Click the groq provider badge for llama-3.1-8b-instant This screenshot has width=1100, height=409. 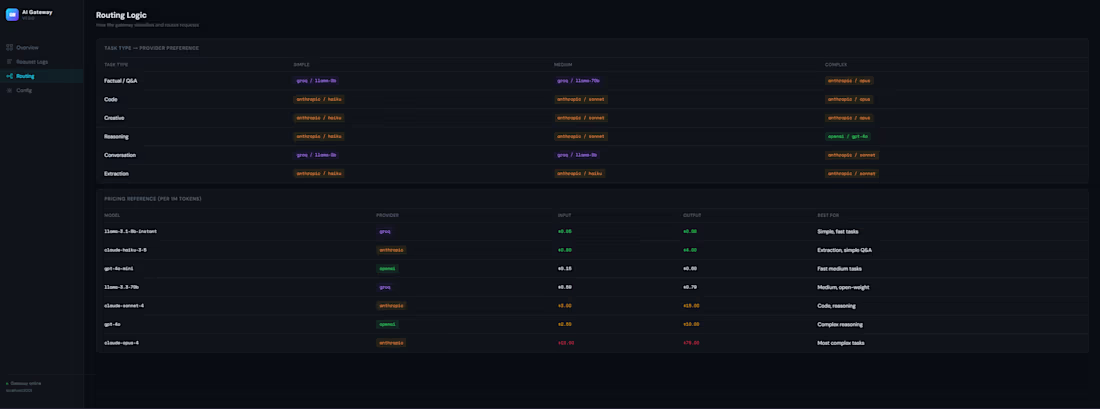[385, 232]
